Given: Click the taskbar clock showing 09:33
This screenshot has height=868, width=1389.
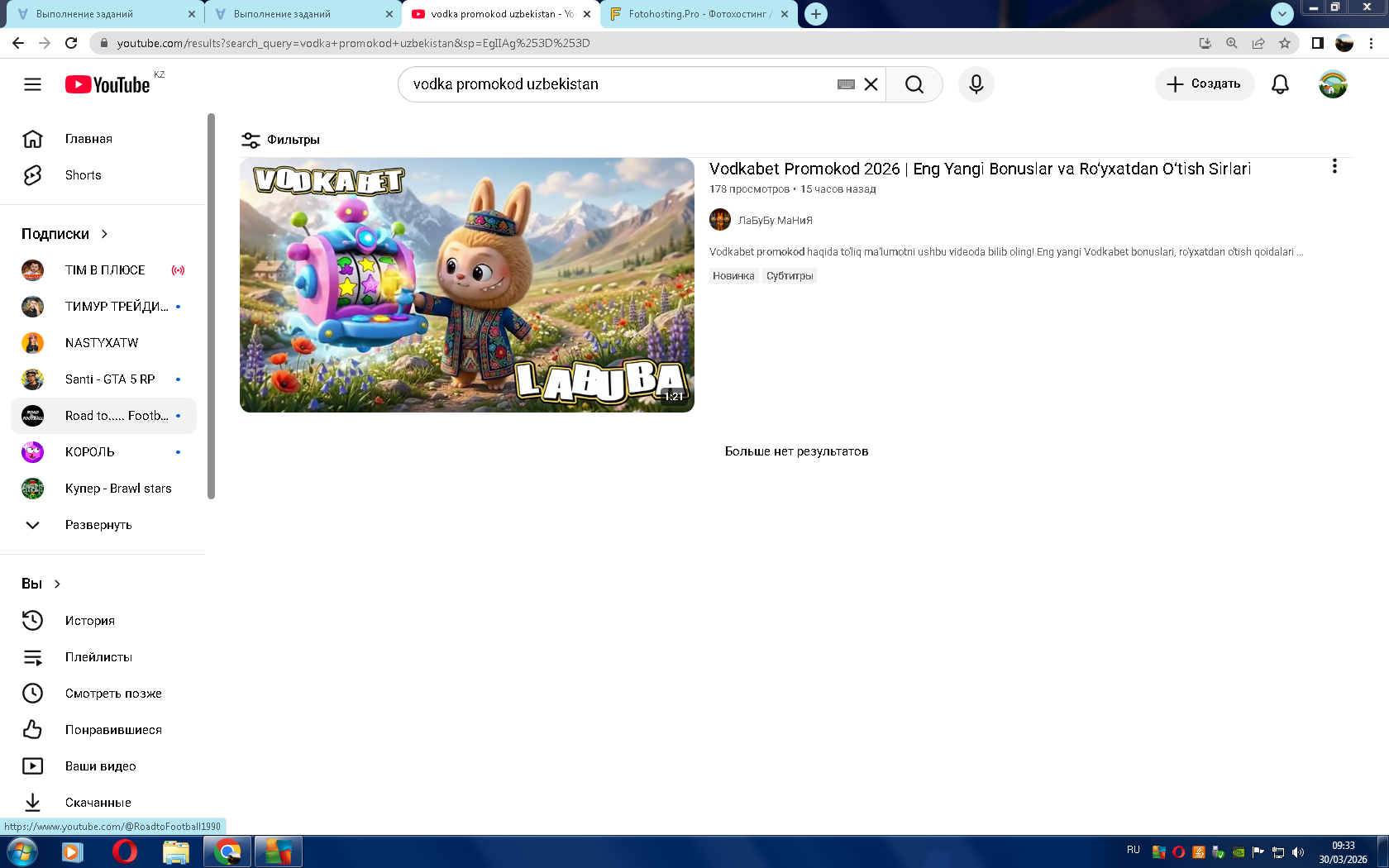Looking at the screenshot, I should 1343,852.
